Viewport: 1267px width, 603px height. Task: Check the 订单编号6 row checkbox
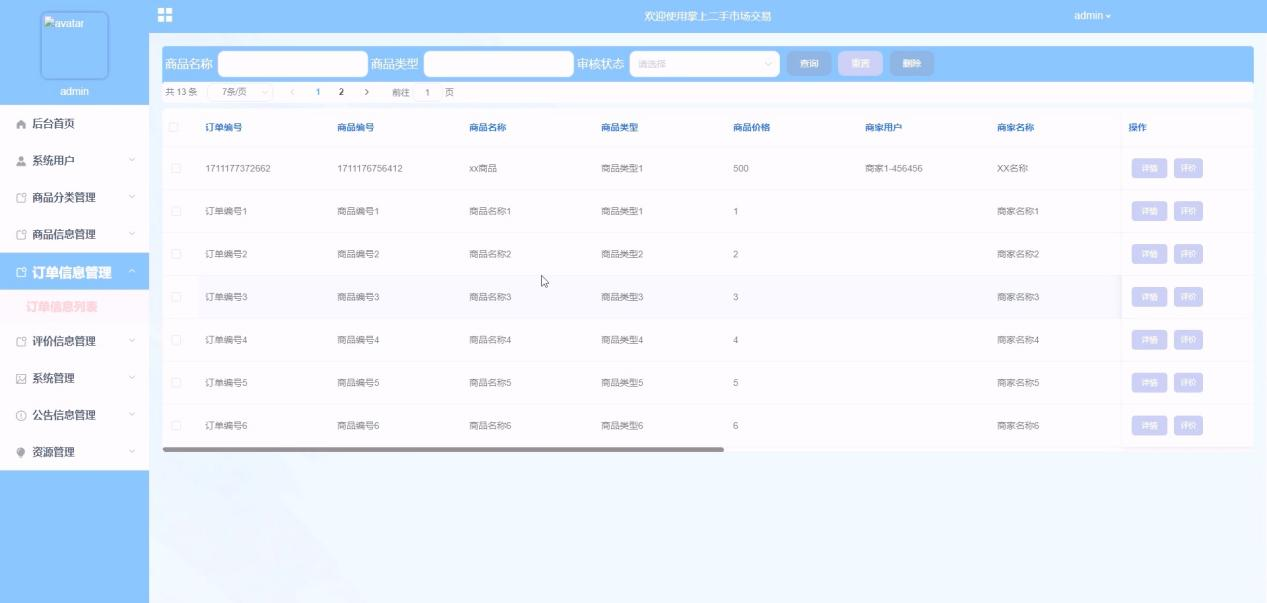click(x=176, y=427)
